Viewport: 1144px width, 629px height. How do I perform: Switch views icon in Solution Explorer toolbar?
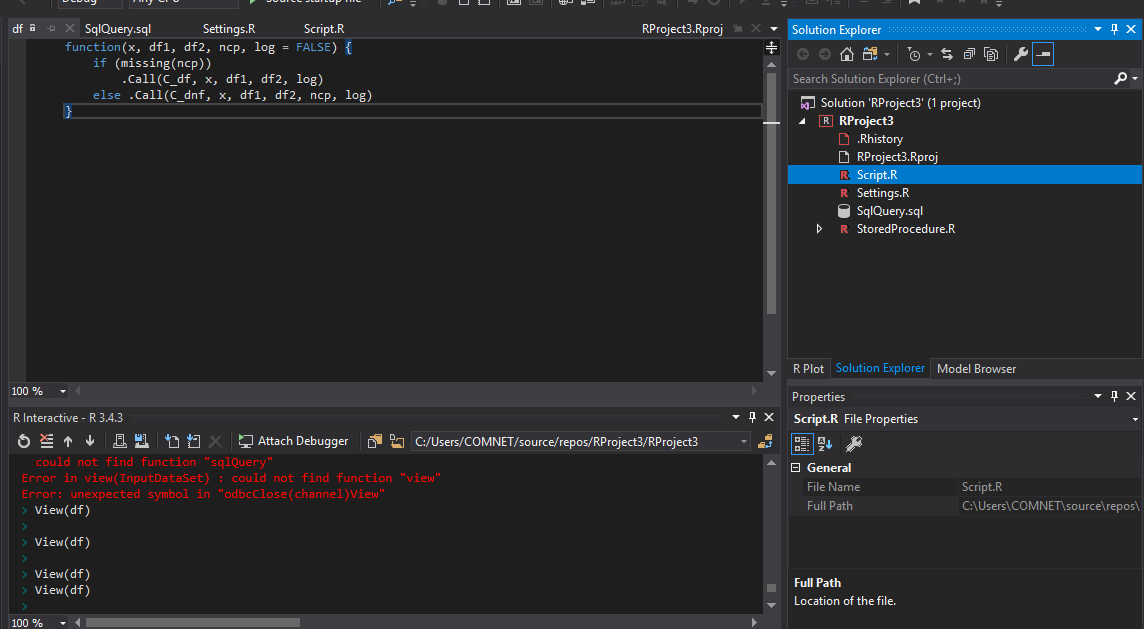point(870,54)
